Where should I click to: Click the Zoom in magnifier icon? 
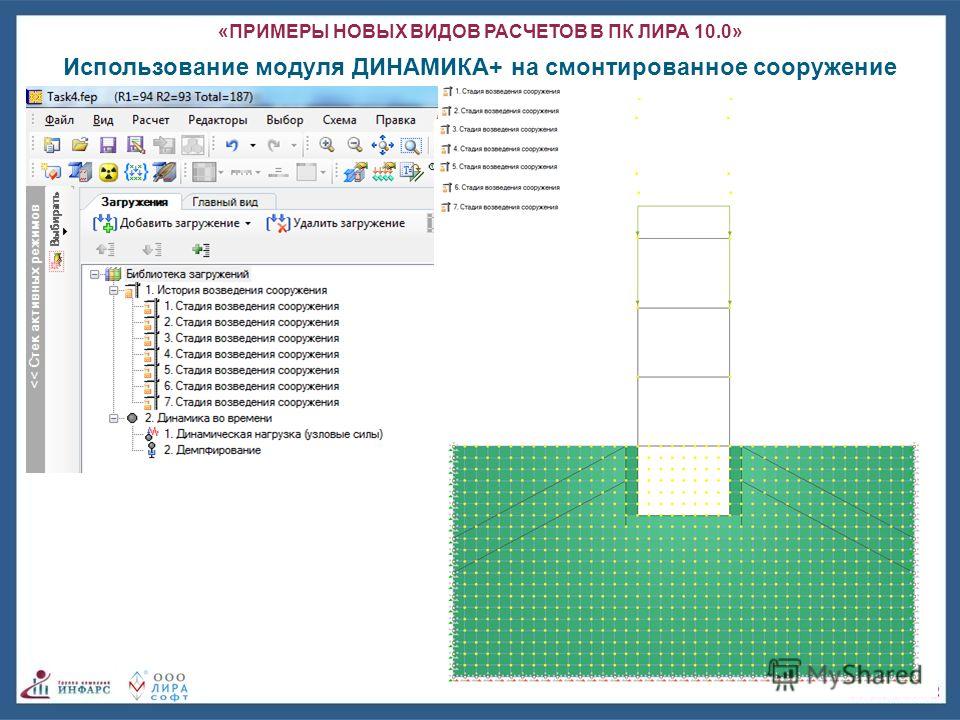pos(327,145)
